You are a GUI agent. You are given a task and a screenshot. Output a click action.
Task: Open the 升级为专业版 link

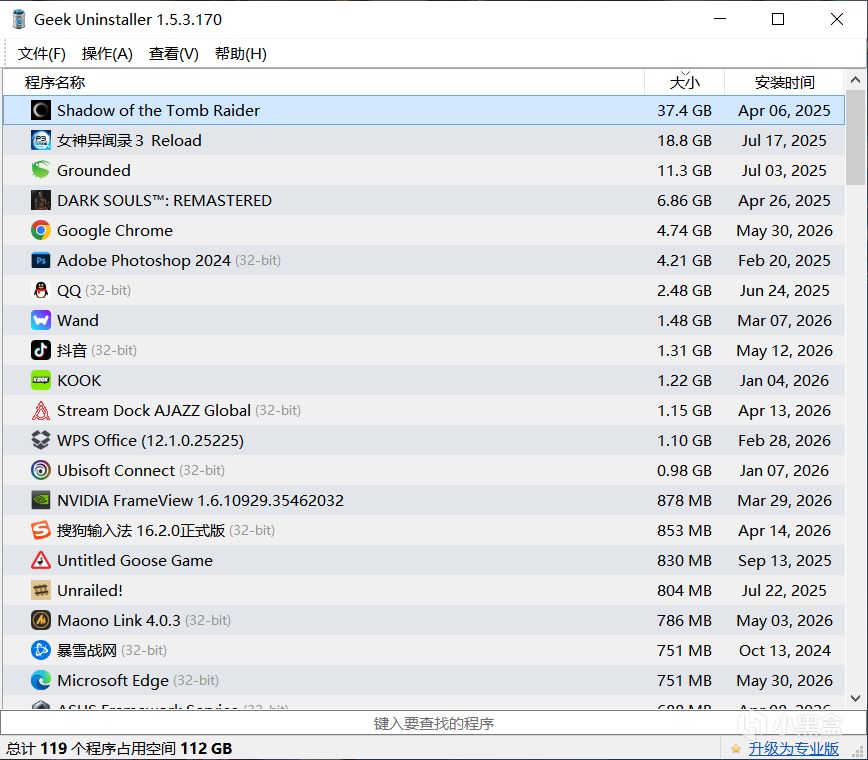click(x=793, y=749)
